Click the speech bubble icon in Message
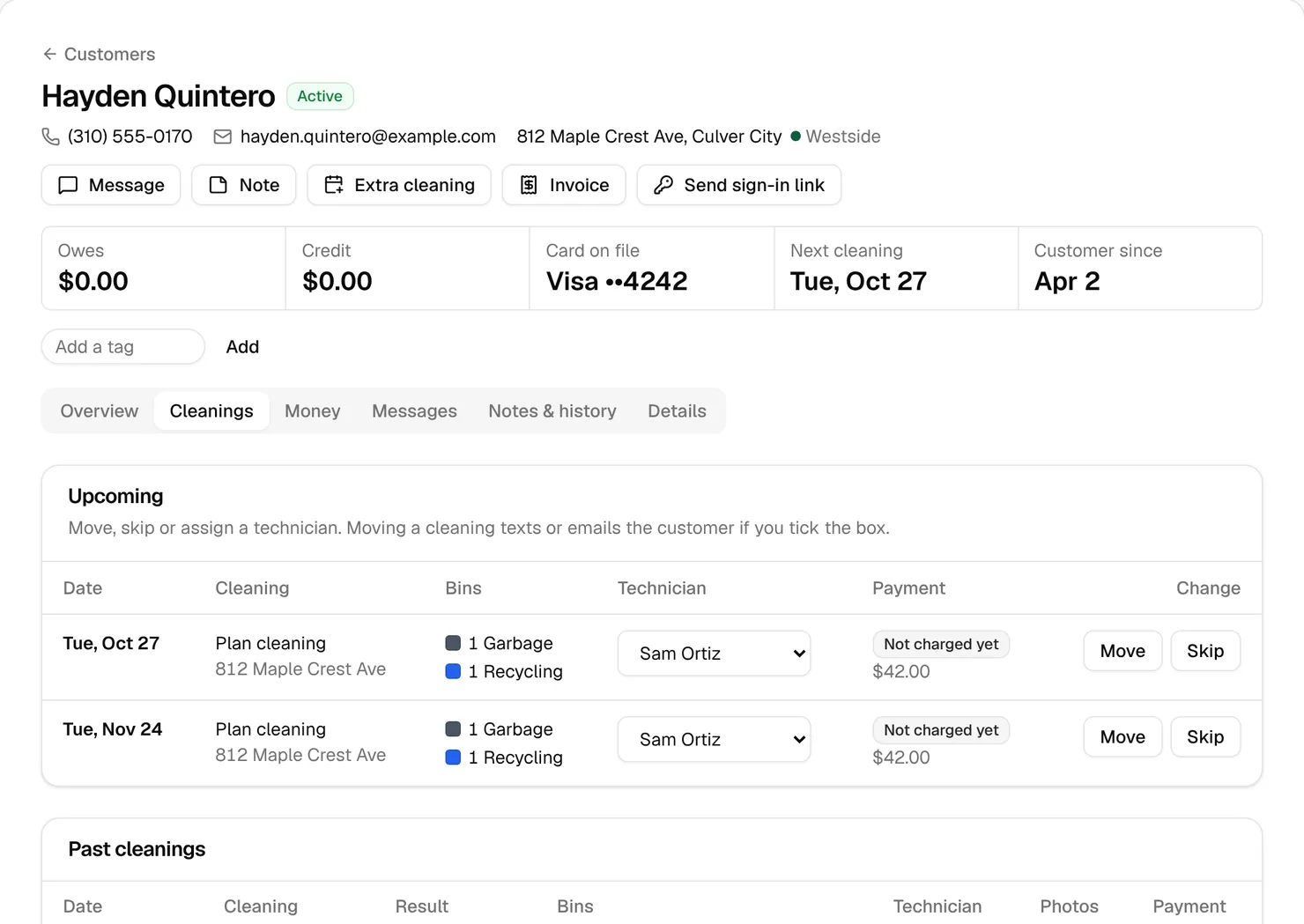This screenshot has width=1304, height=924. (x=68, y=185)
